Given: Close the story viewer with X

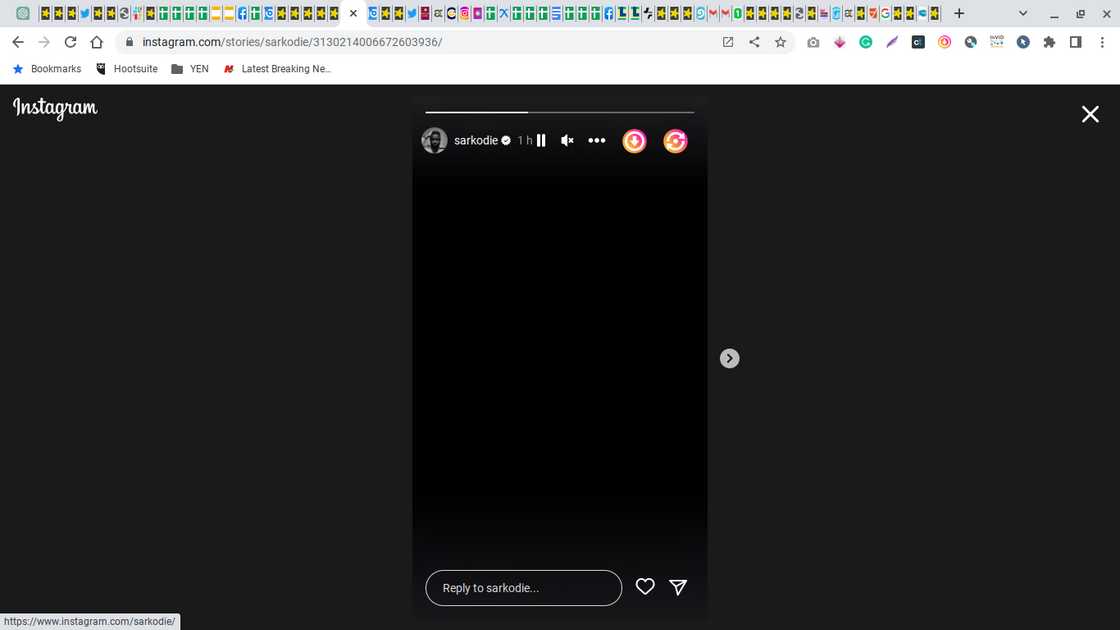Looking at the screenshot, I should tap(1090, 114).
